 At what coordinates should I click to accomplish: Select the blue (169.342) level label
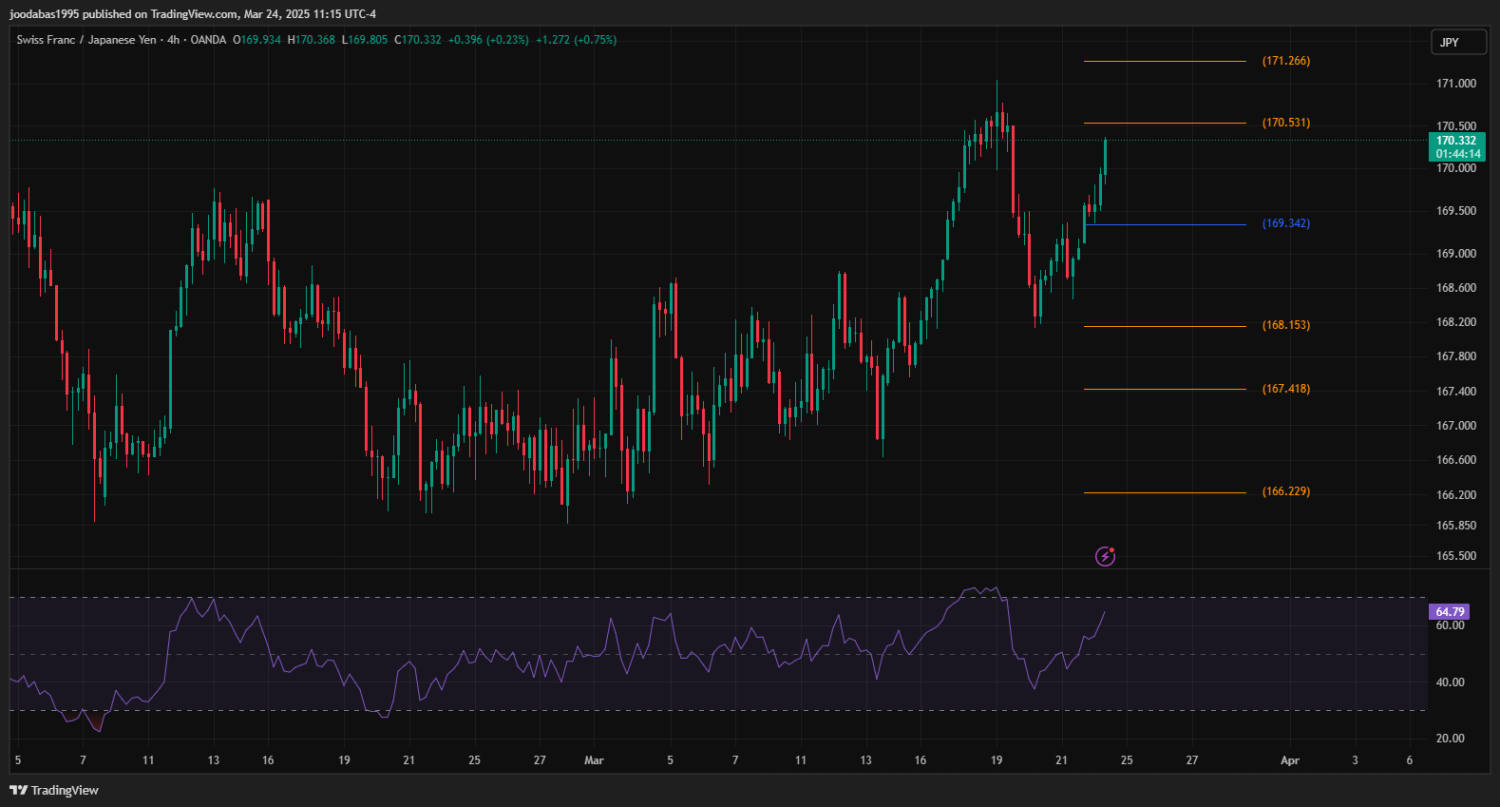[x=1285, y=224]
